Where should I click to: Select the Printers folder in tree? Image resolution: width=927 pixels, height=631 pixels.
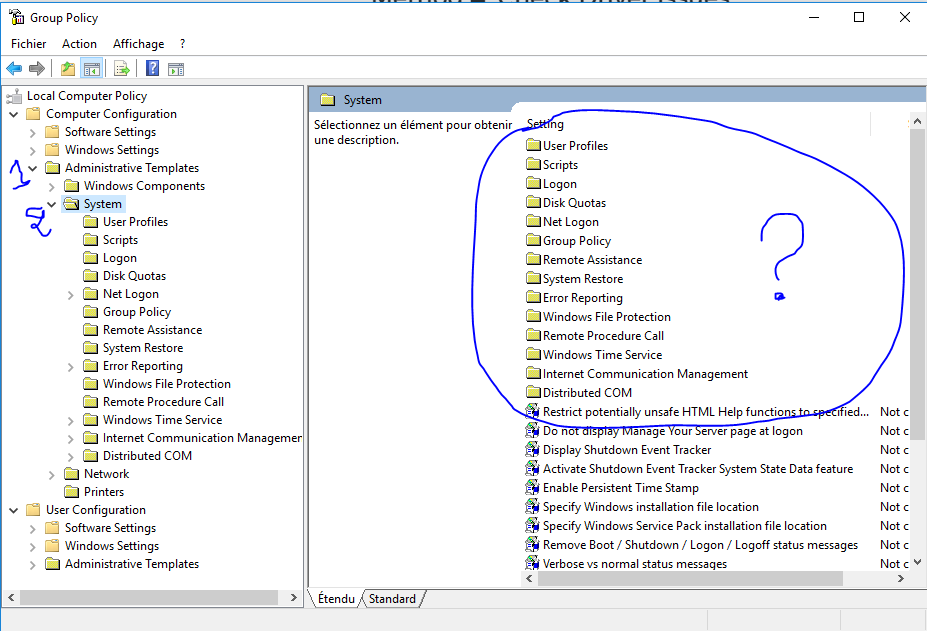point(104,492)
